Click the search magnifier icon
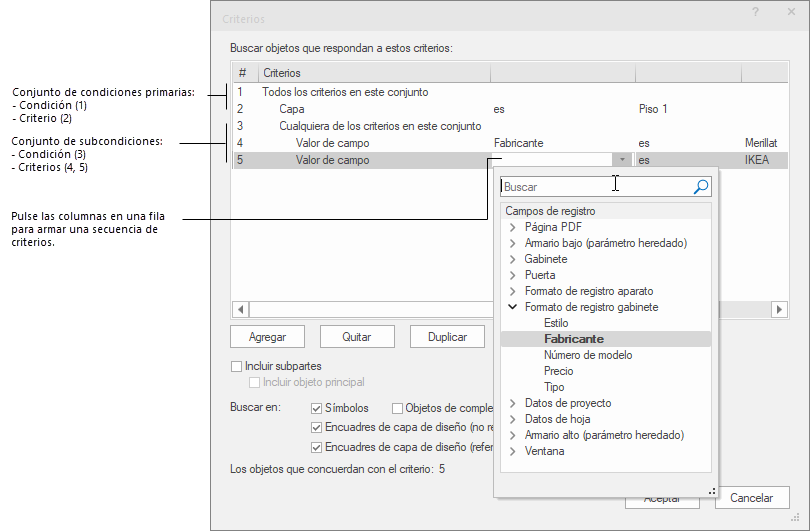 pyautogui.click(x=701, y=187)
